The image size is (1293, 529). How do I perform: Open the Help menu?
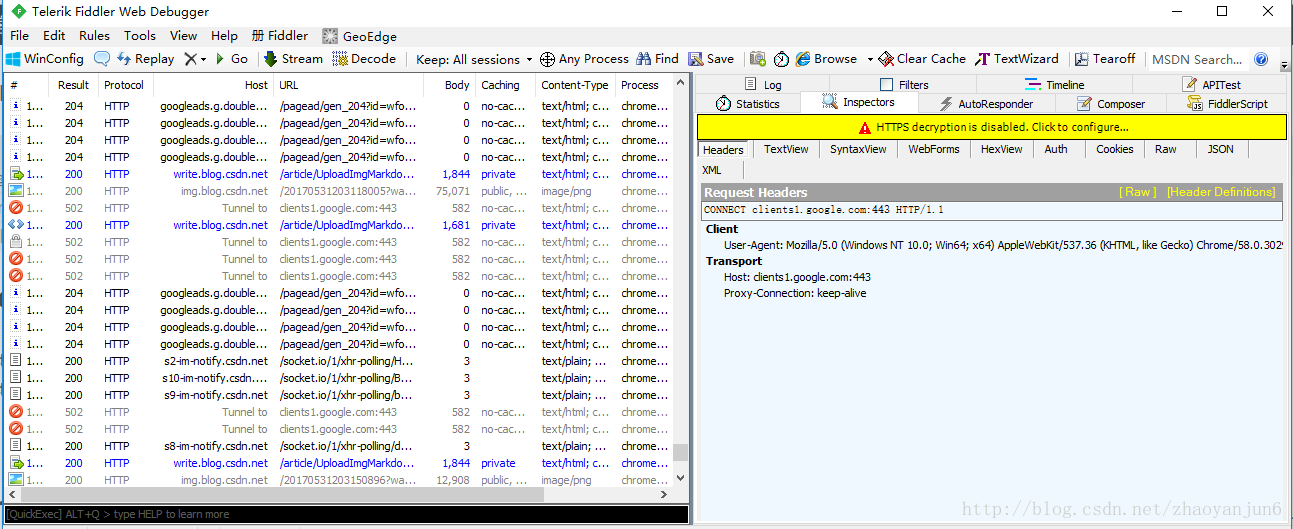point(225,36)
